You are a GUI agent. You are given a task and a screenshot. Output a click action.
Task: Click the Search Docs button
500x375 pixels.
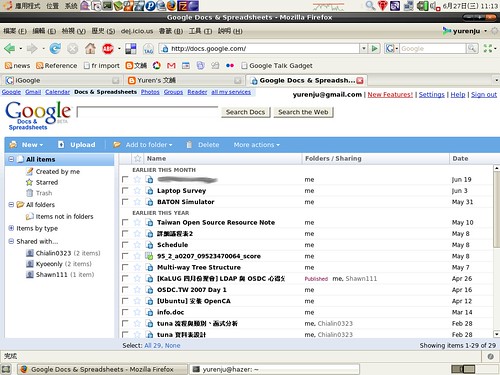click(x=245, y=112)
